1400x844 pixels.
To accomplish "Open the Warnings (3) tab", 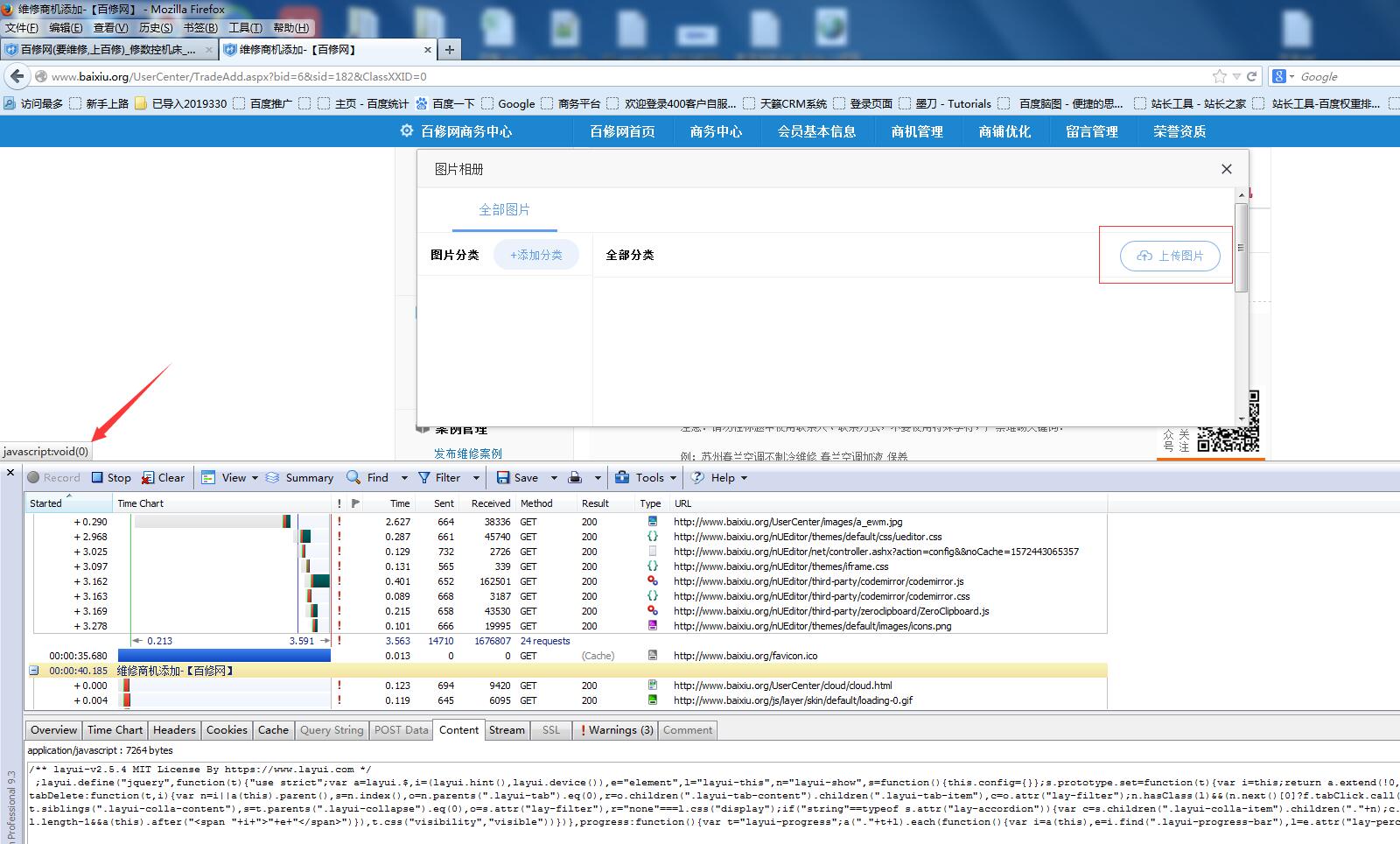I will click(x=617, y=730).
